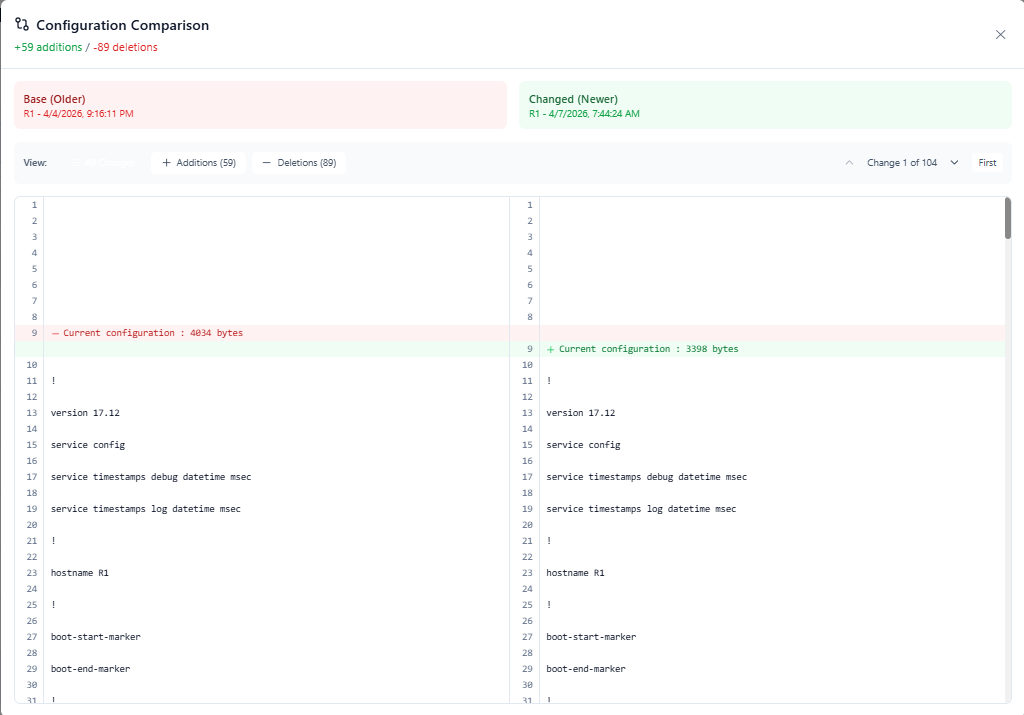Click 'R1 - 4/7/2026, 7:44:24 AM' timestamp
The height and width of the screenshot is (715, 1024).
coord(584,114)
